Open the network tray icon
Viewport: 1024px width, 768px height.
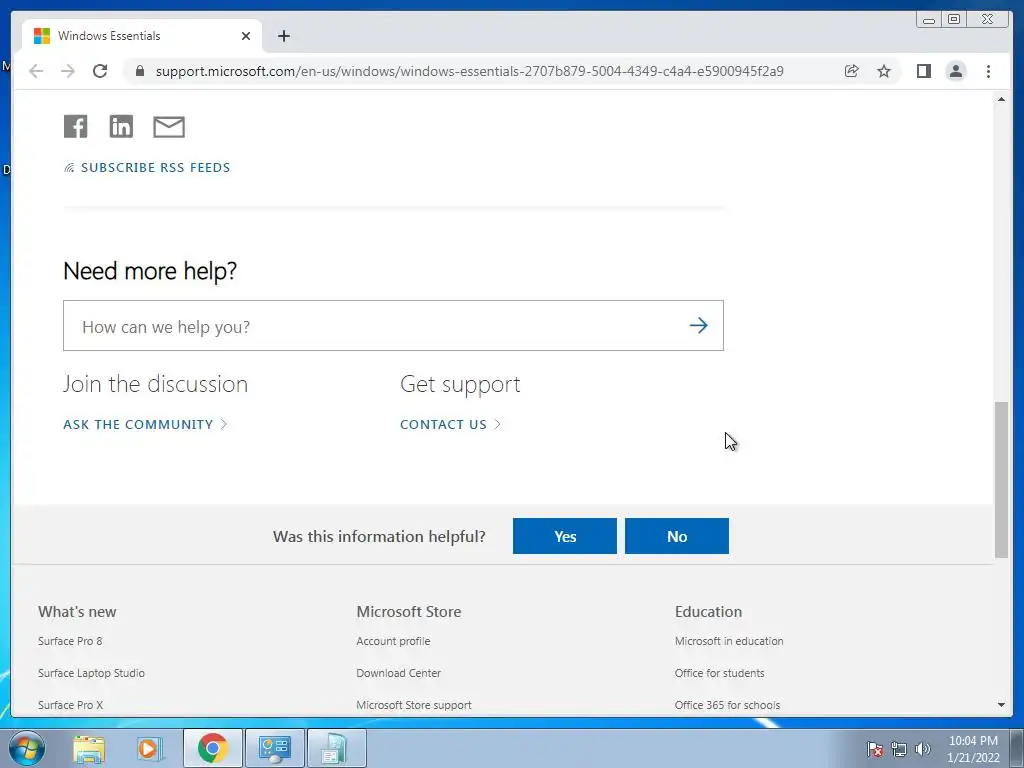(899, 749)
